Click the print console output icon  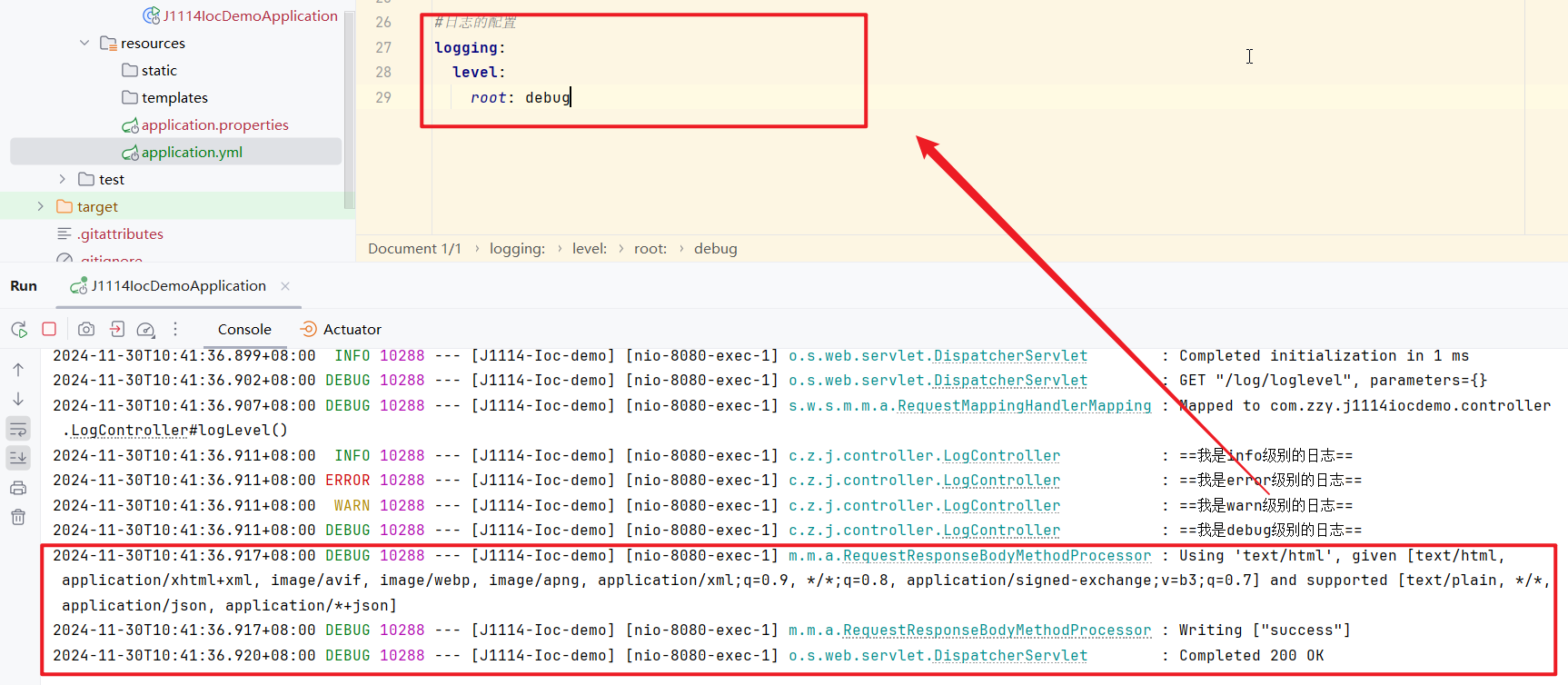18,488
